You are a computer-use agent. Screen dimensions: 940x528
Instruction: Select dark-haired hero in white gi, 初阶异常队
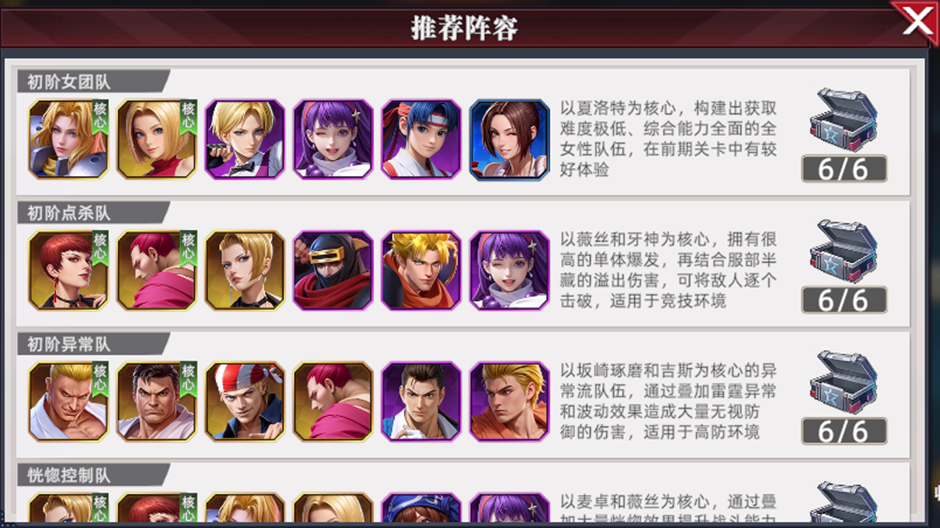pos(421,402)
